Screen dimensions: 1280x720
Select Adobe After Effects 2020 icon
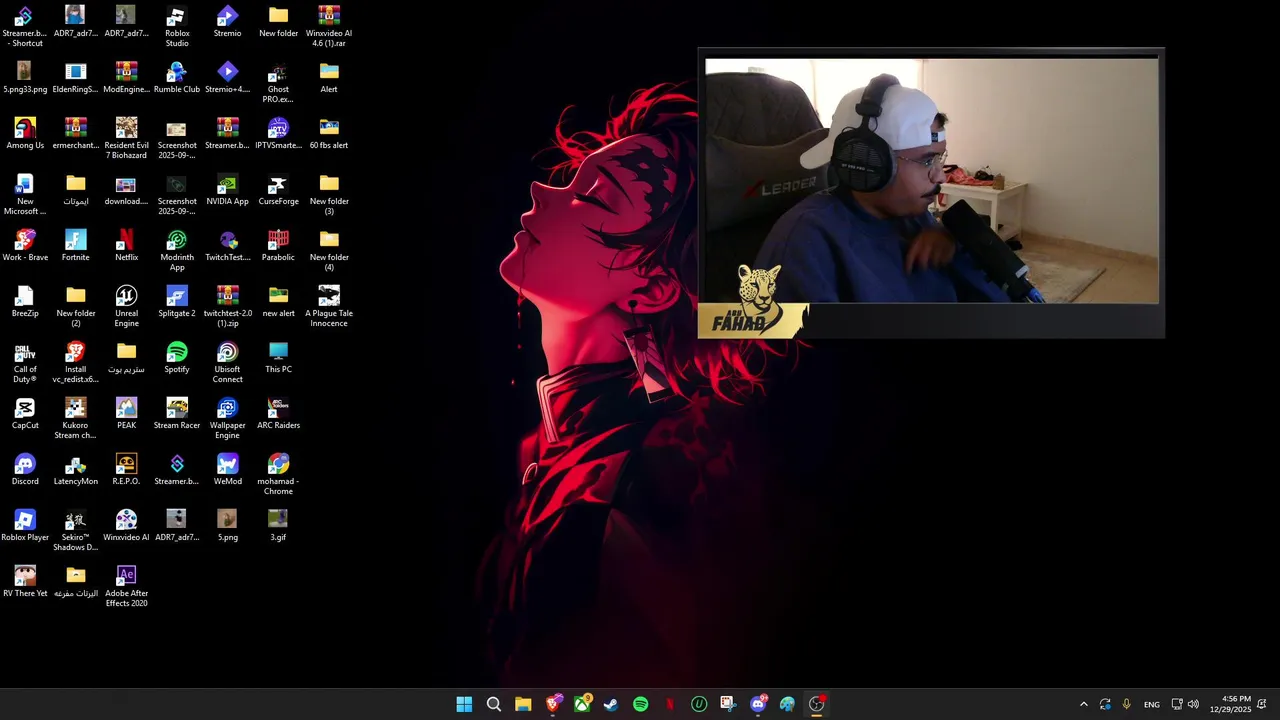[x=126, y=586]
